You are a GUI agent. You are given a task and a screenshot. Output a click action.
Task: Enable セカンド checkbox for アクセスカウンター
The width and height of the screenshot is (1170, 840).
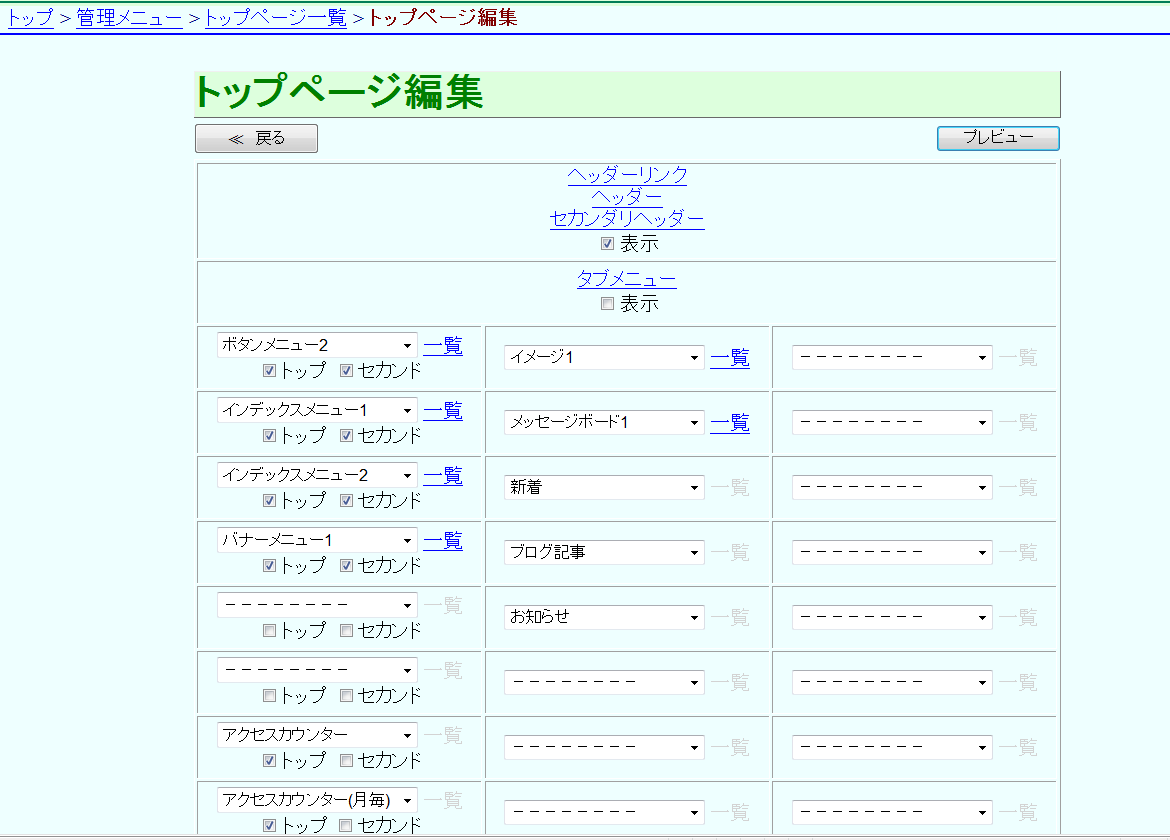[346, 760]
